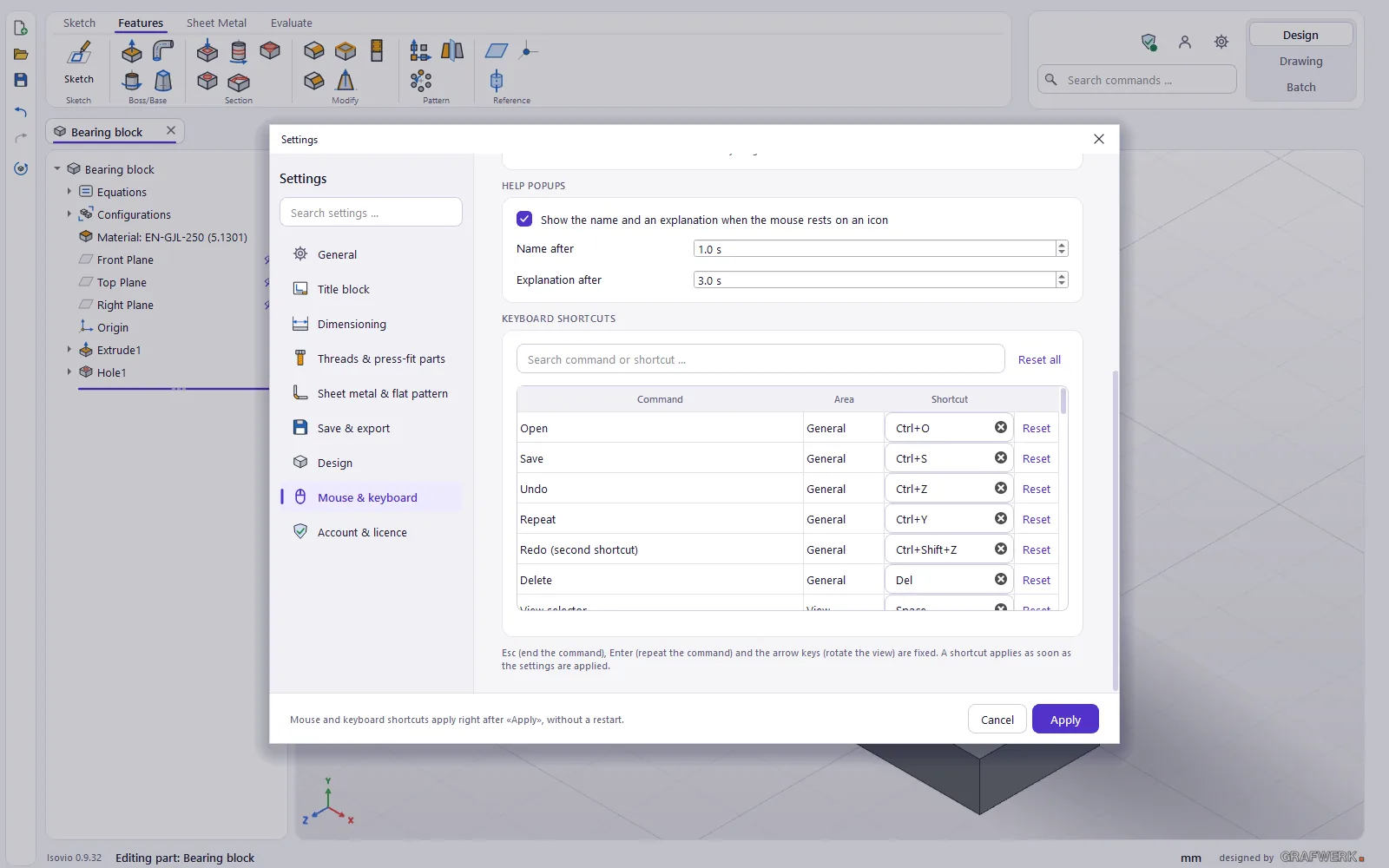The height and width of the screenshot is (868, 1389).
Task: Toggle the help popups explanation checkbox
Action: [524, 219]
